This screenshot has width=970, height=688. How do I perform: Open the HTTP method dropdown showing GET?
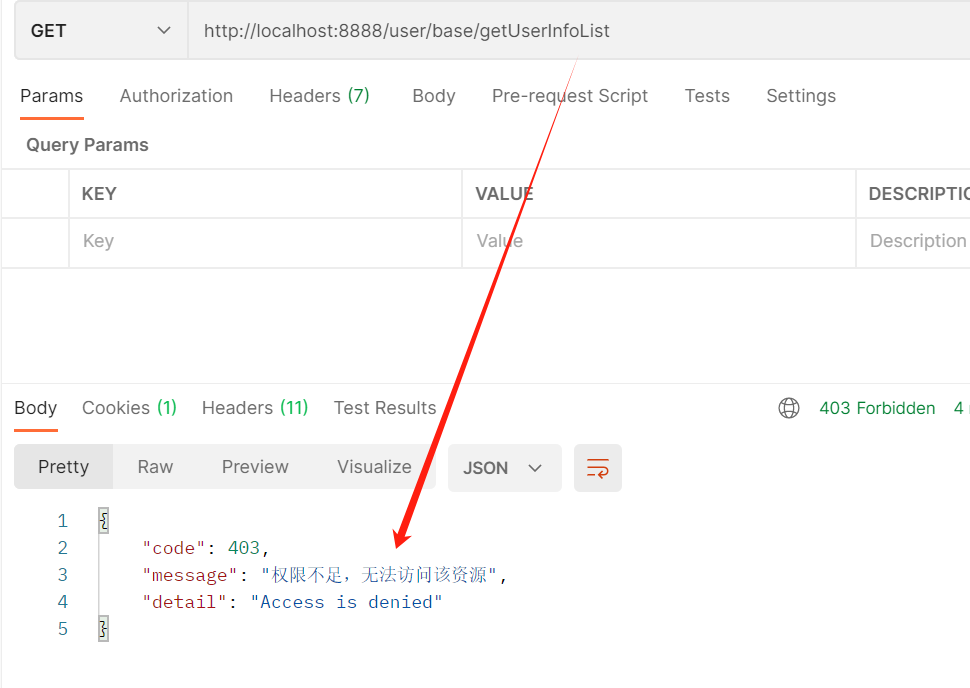100,31
